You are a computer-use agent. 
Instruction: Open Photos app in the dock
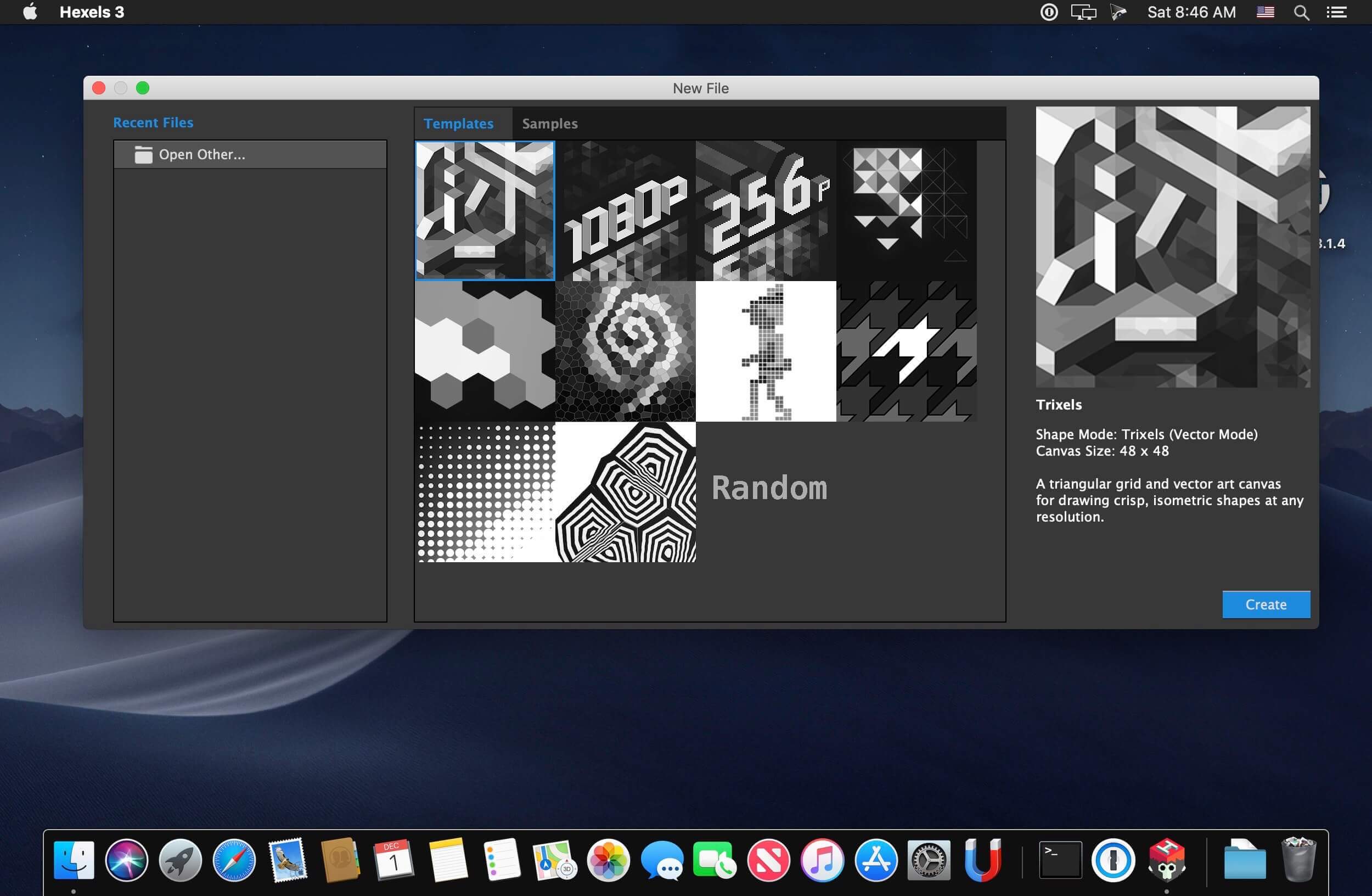tap(608, 860)
